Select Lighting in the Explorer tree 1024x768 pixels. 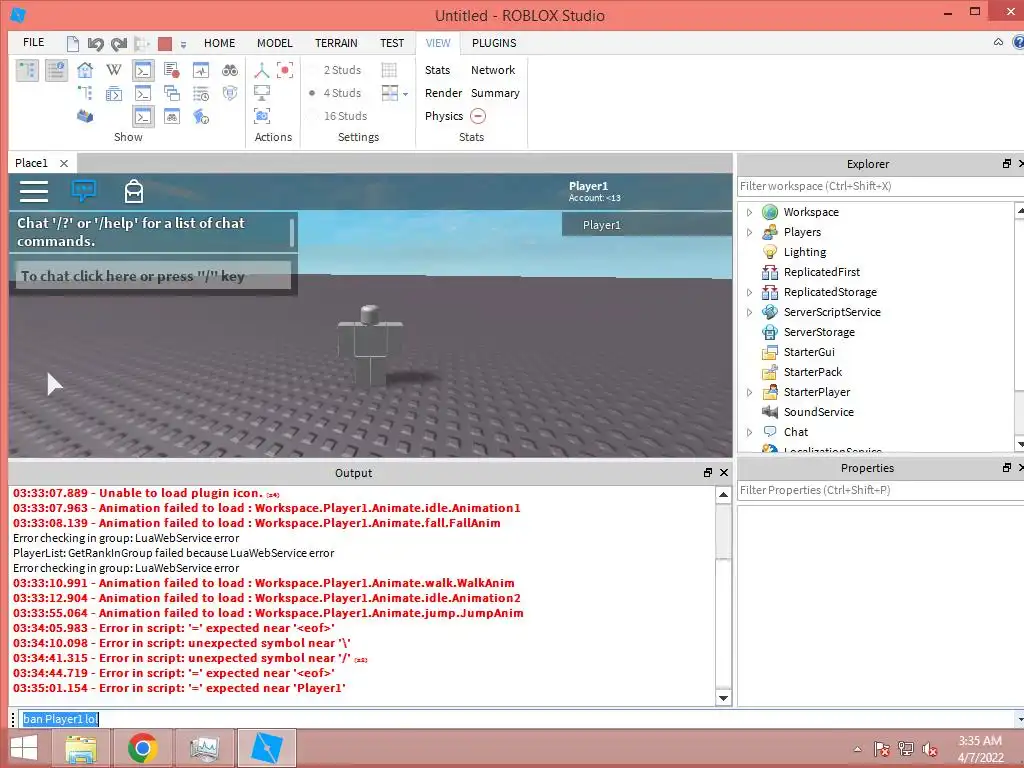(805, 252)
